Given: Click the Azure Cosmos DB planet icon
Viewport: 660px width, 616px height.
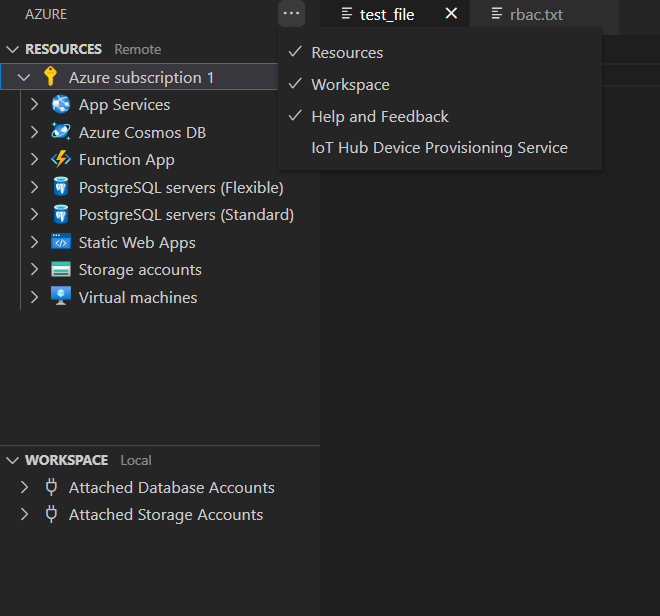Looking at the screenshot, I should (x=61, y=132).
